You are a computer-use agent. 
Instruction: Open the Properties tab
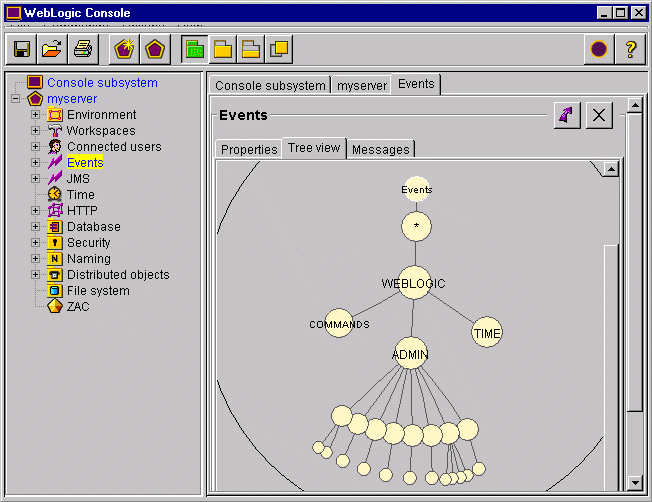pyautogui.click(x=249, y=149)
